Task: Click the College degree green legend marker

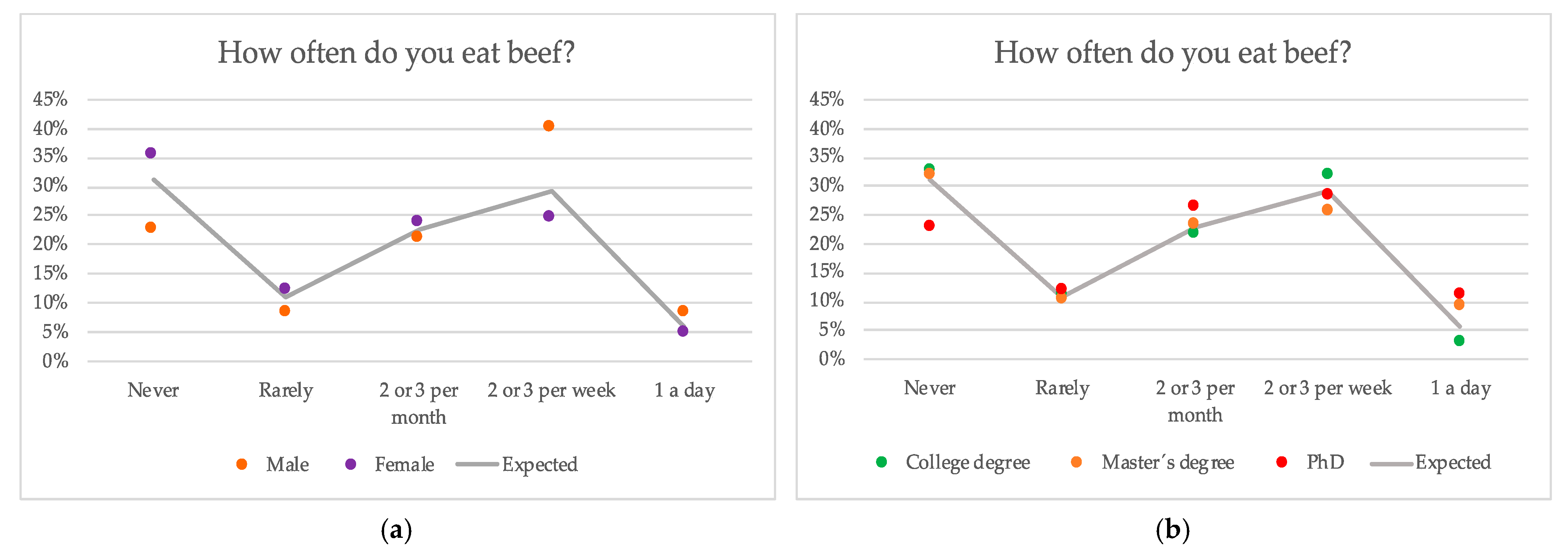Action: [881, 462]
